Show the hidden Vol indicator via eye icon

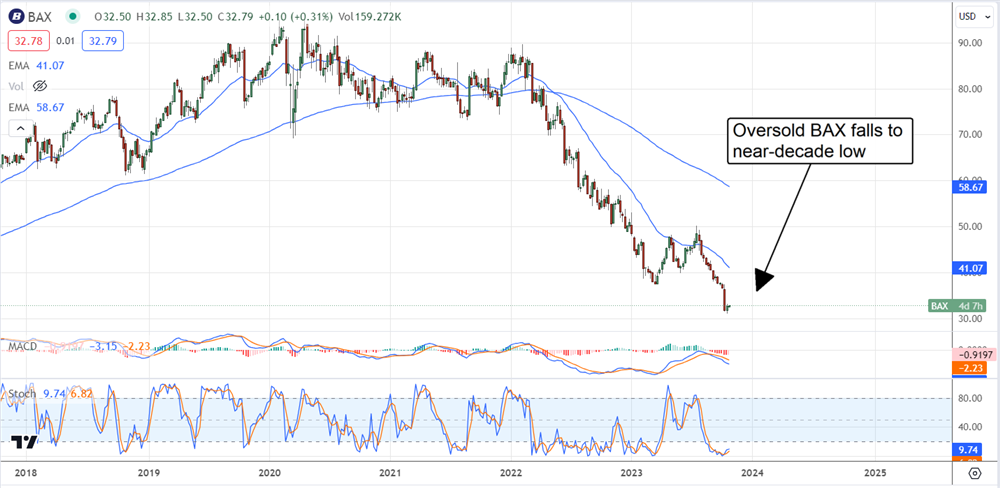pyautogui.click(x=46, y=88)
